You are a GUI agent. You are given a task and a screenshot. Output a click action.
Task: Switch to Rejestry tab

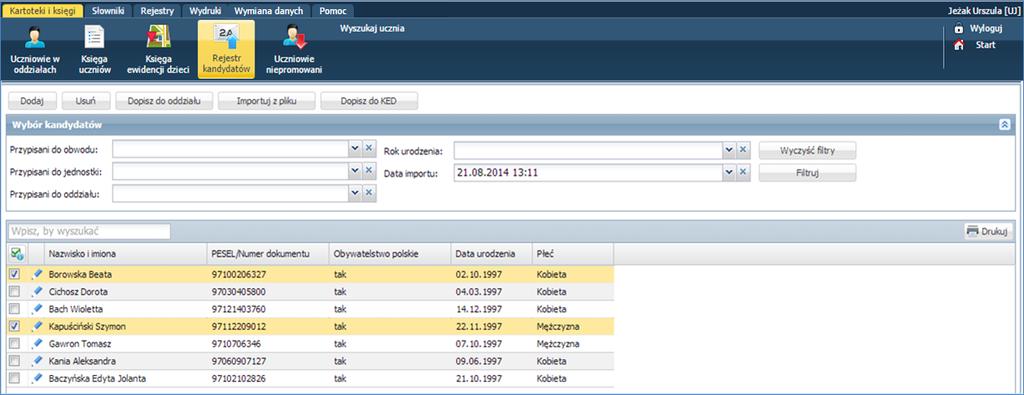(157, 11)
